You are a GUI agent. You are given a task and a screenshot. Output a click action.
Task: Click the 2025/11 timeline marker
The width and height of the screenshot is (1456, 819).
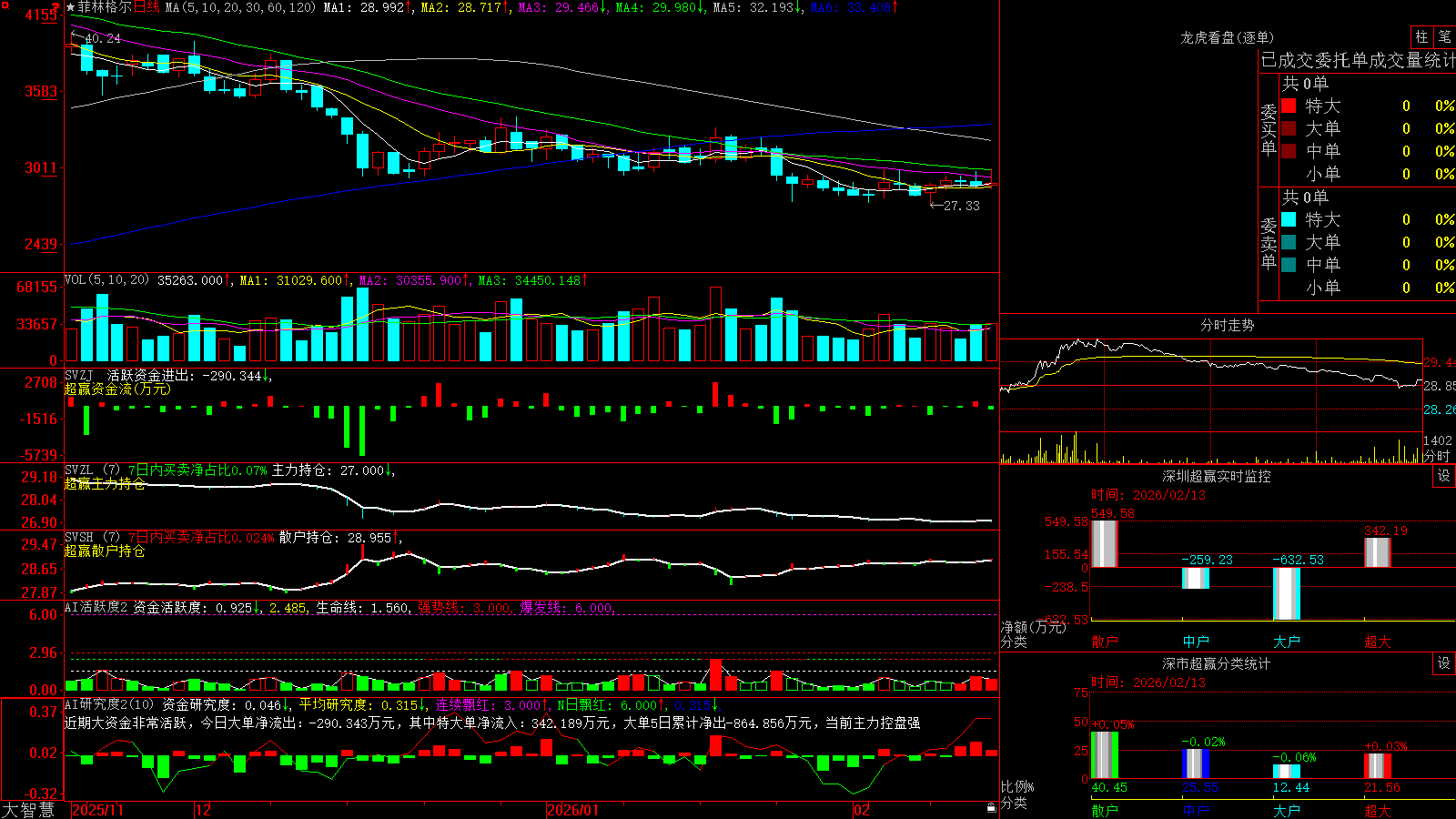click(x=97, y=809)
